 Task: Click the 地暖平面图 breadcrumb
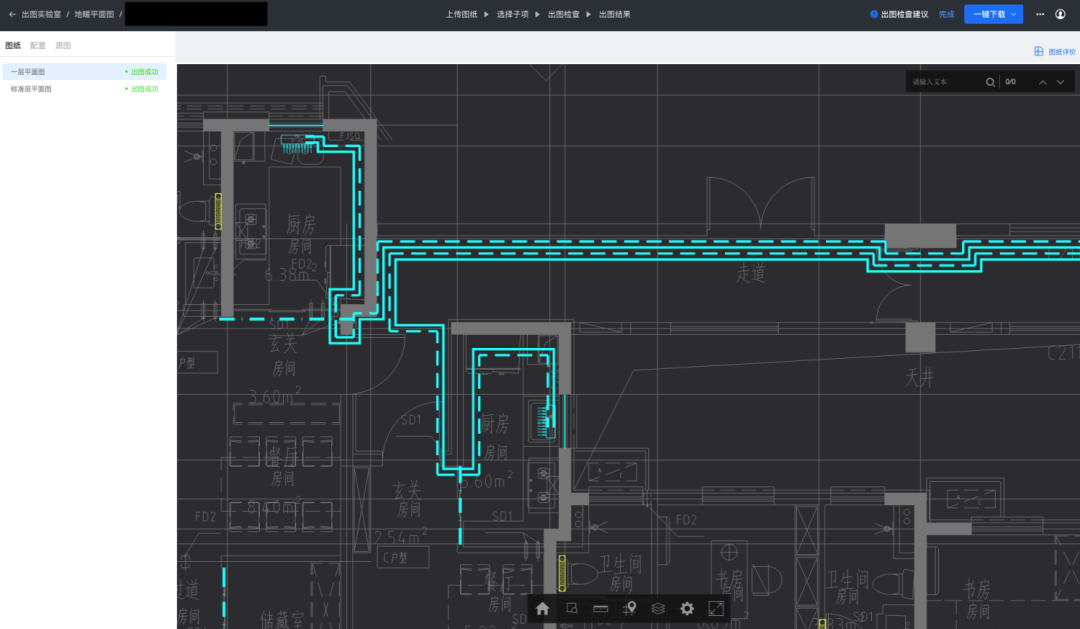(x=94, y=14)
